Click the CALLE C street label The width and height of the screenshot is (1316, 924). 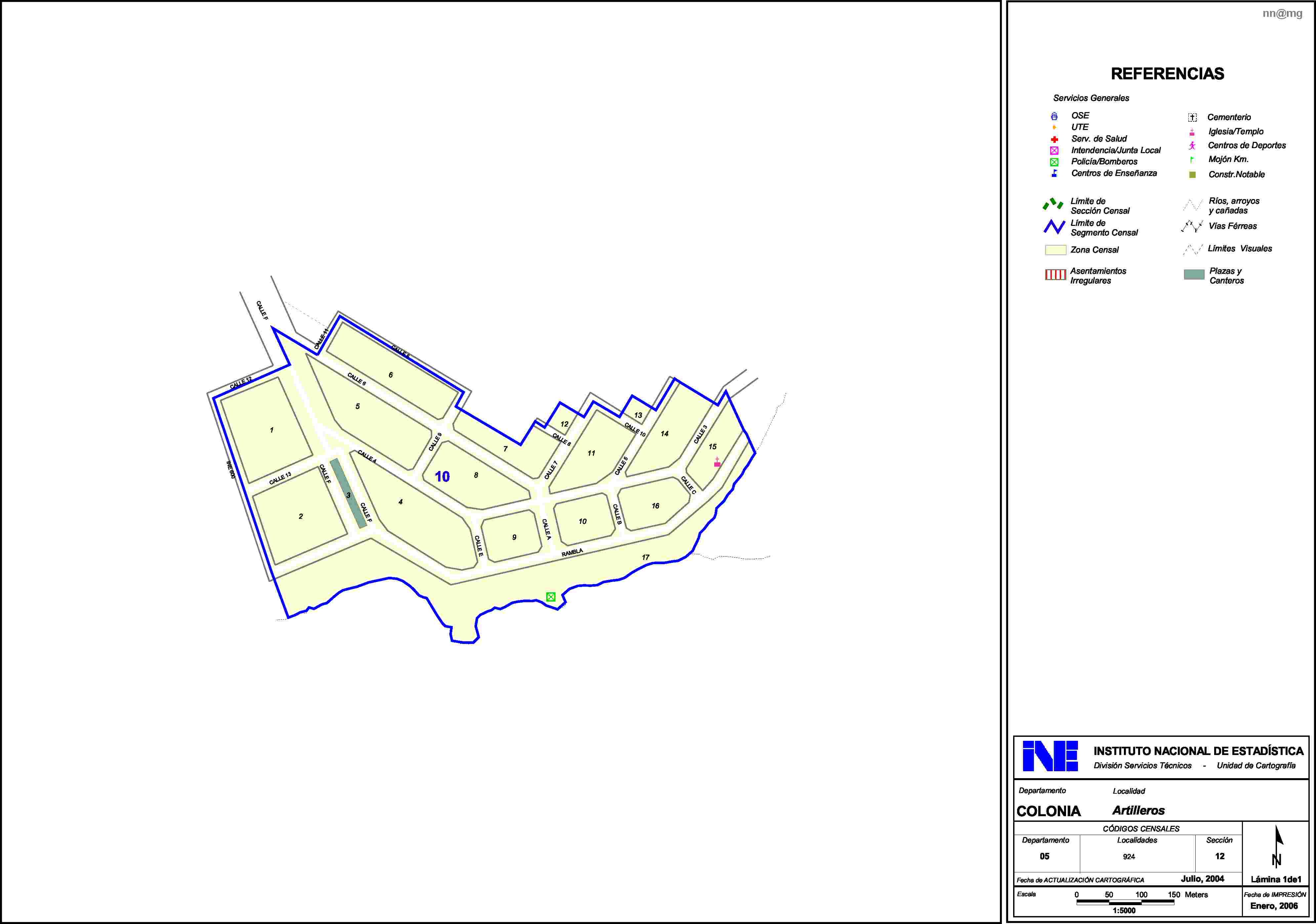click(x=688, y=485)
